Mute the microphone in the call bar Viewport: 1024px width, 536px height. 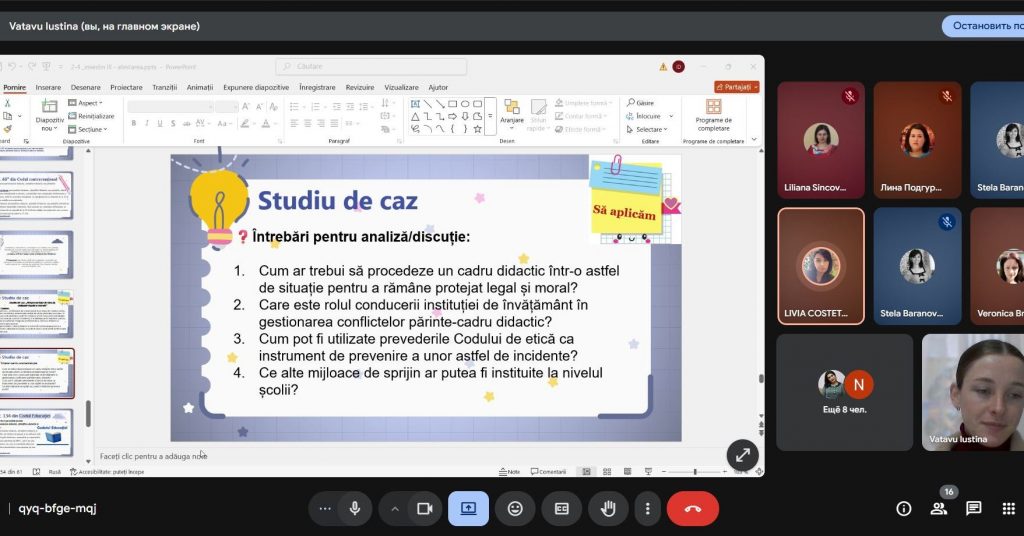[354, 508]
